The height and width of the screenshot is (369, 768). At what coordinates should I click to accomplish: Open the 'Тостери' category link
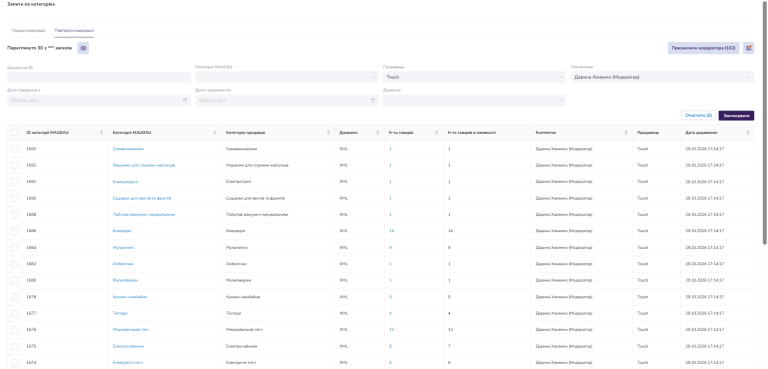(120, 313)
